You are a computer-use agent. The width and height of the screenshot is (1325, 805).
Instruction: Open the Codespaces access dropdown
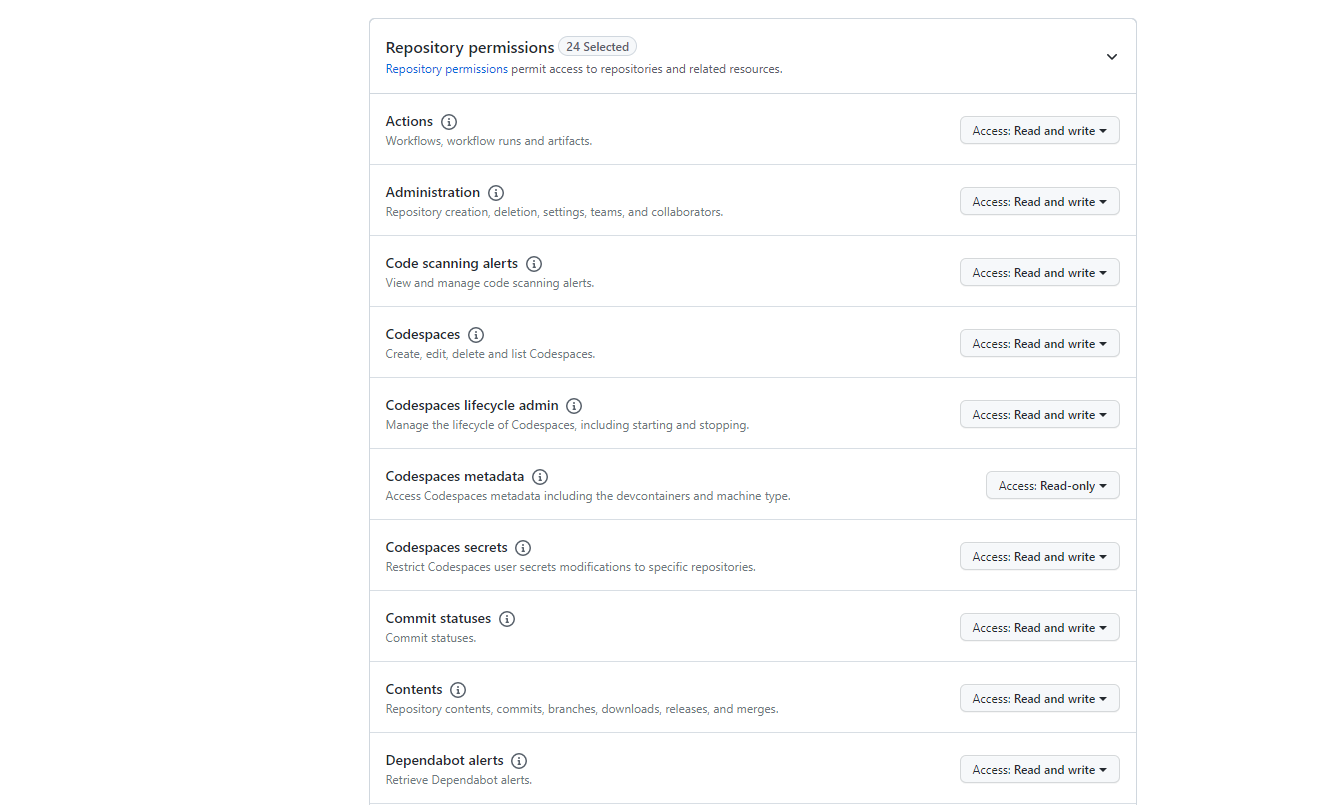[1040, 343]
